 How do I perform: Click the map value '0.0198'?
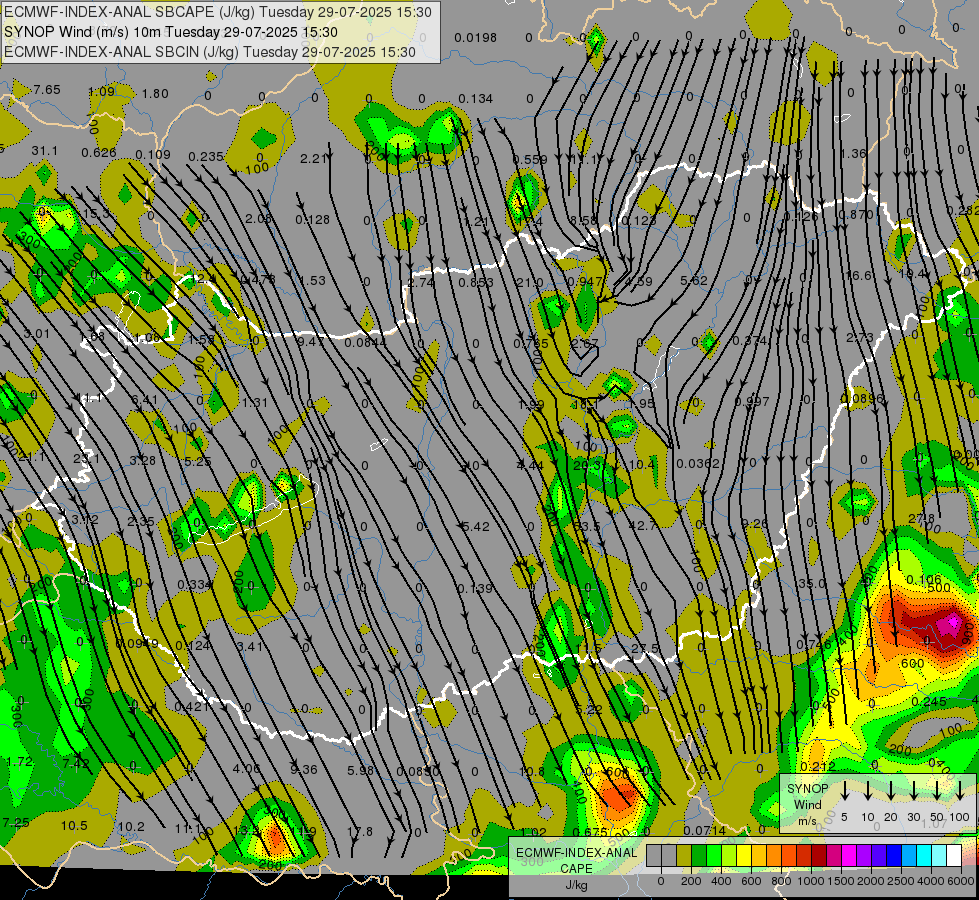(476, 38)
